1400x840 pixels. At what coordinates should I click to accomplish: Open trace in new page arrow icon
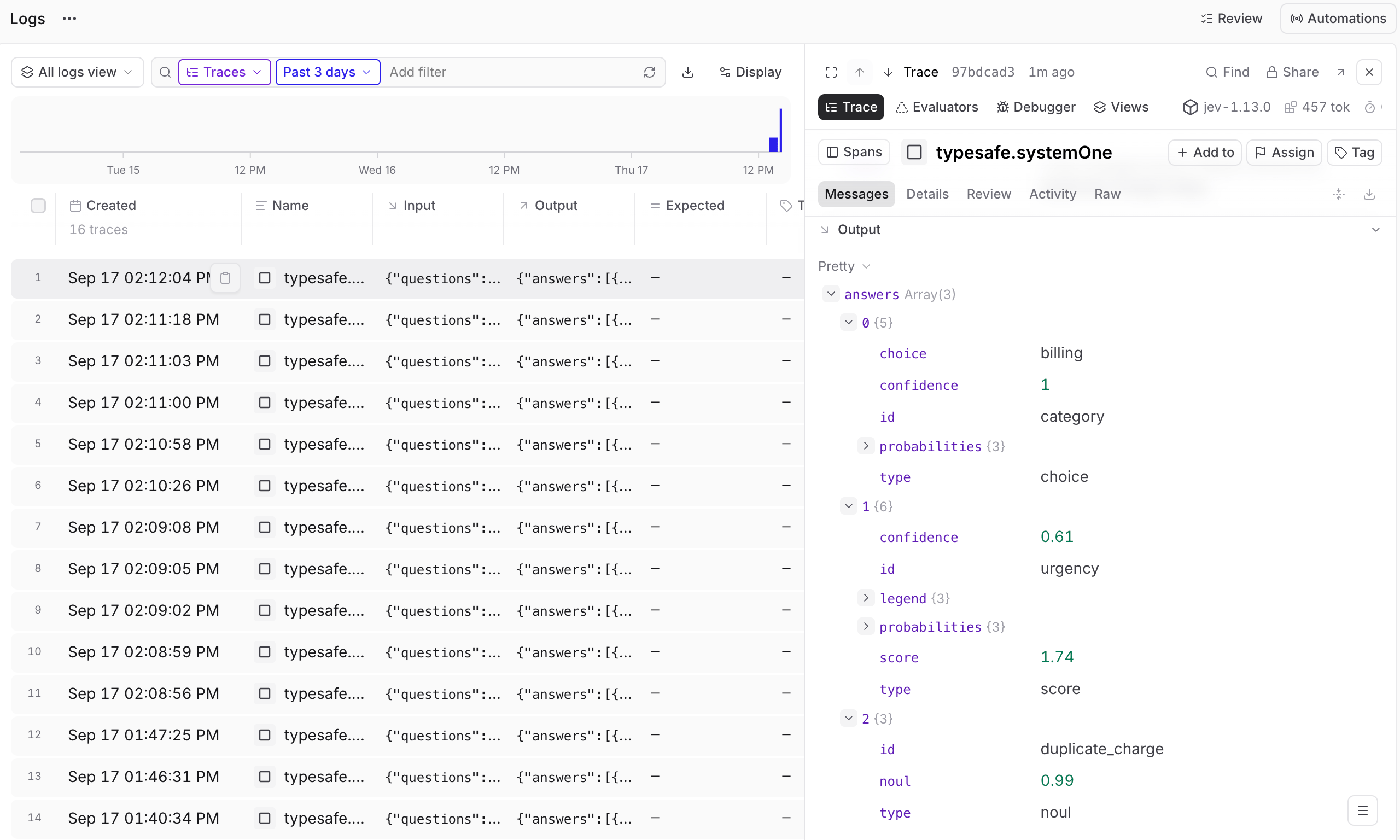[x=1341, y=72]
